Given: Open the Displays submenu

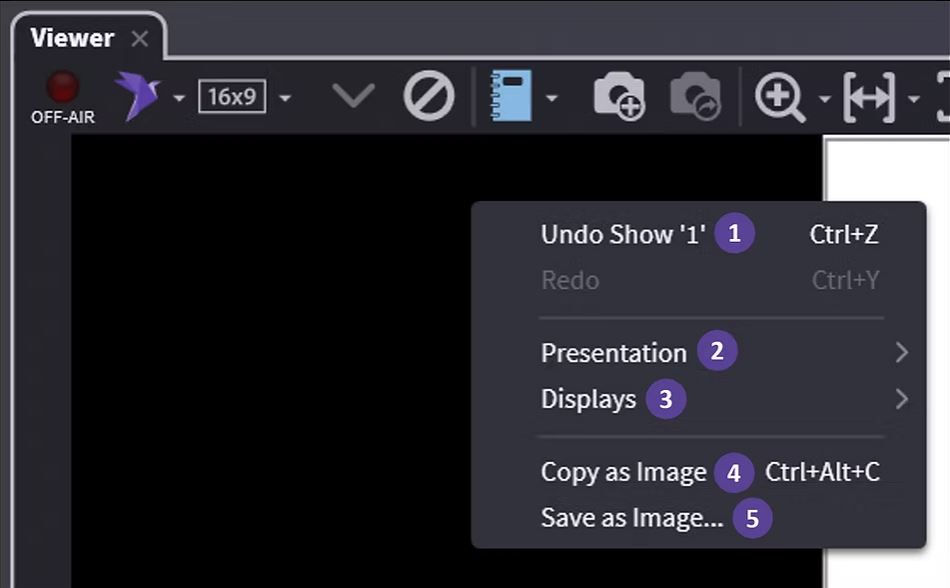Looking at the screenshot, I should [588, 399].
